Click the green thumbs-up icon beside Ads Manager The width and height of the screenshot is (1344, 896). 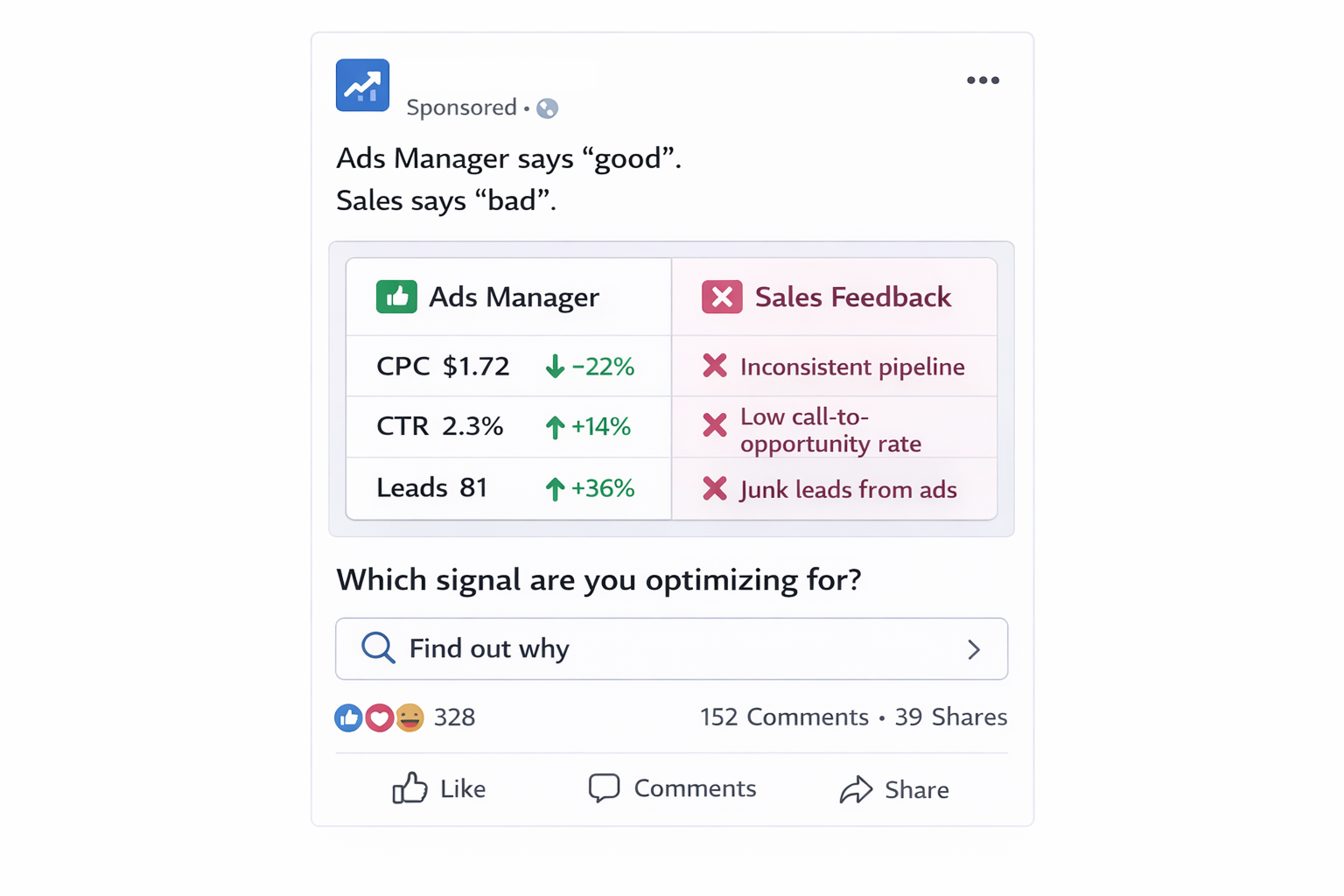(395, 297)
